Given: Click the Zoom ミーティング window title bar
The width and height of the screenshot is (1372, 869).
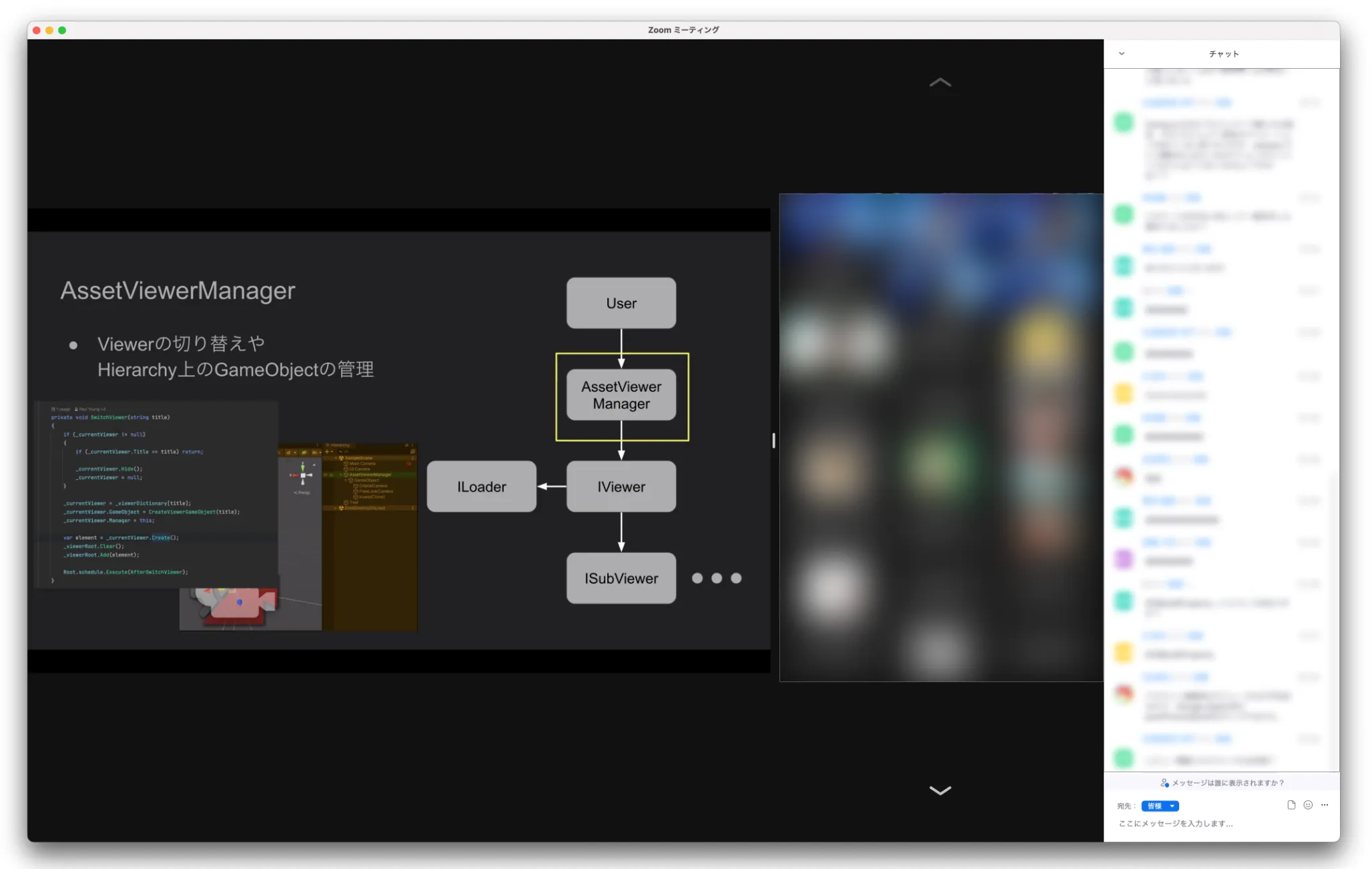Looking at the screenshot, I should click(683, 30).
